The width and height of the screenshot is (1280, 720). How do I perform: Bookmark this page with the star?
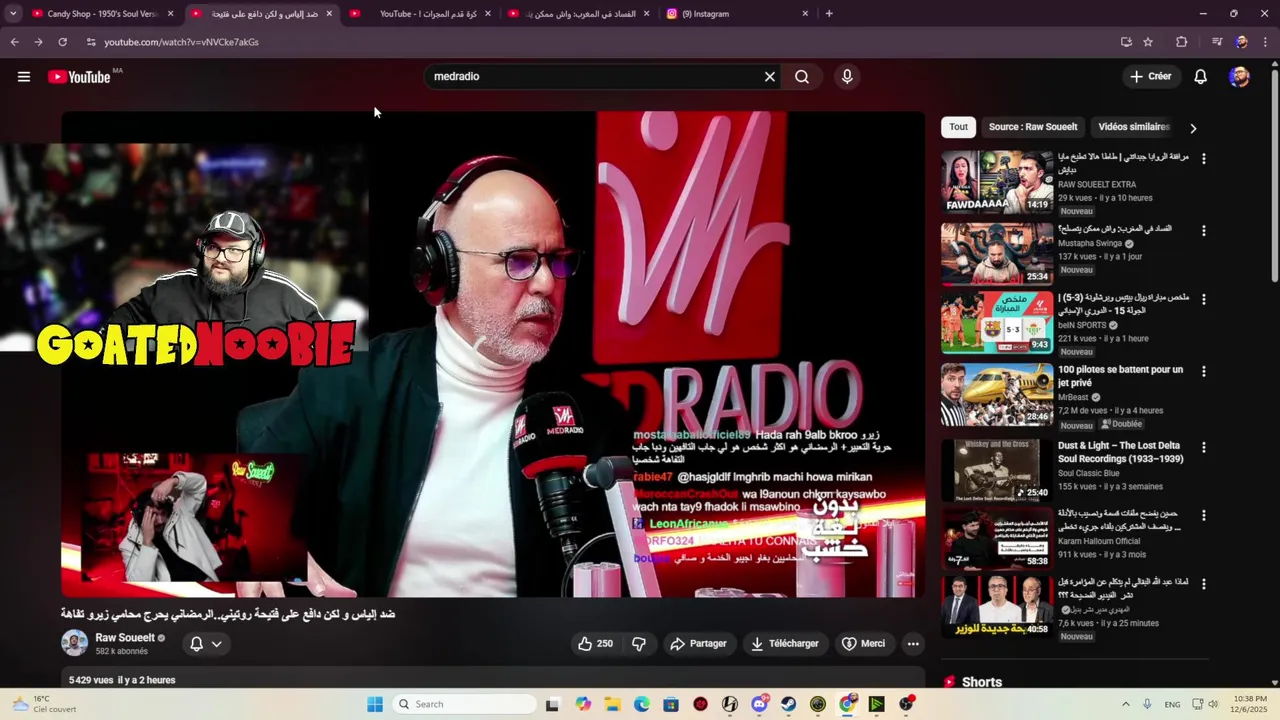click(1148, 42)
